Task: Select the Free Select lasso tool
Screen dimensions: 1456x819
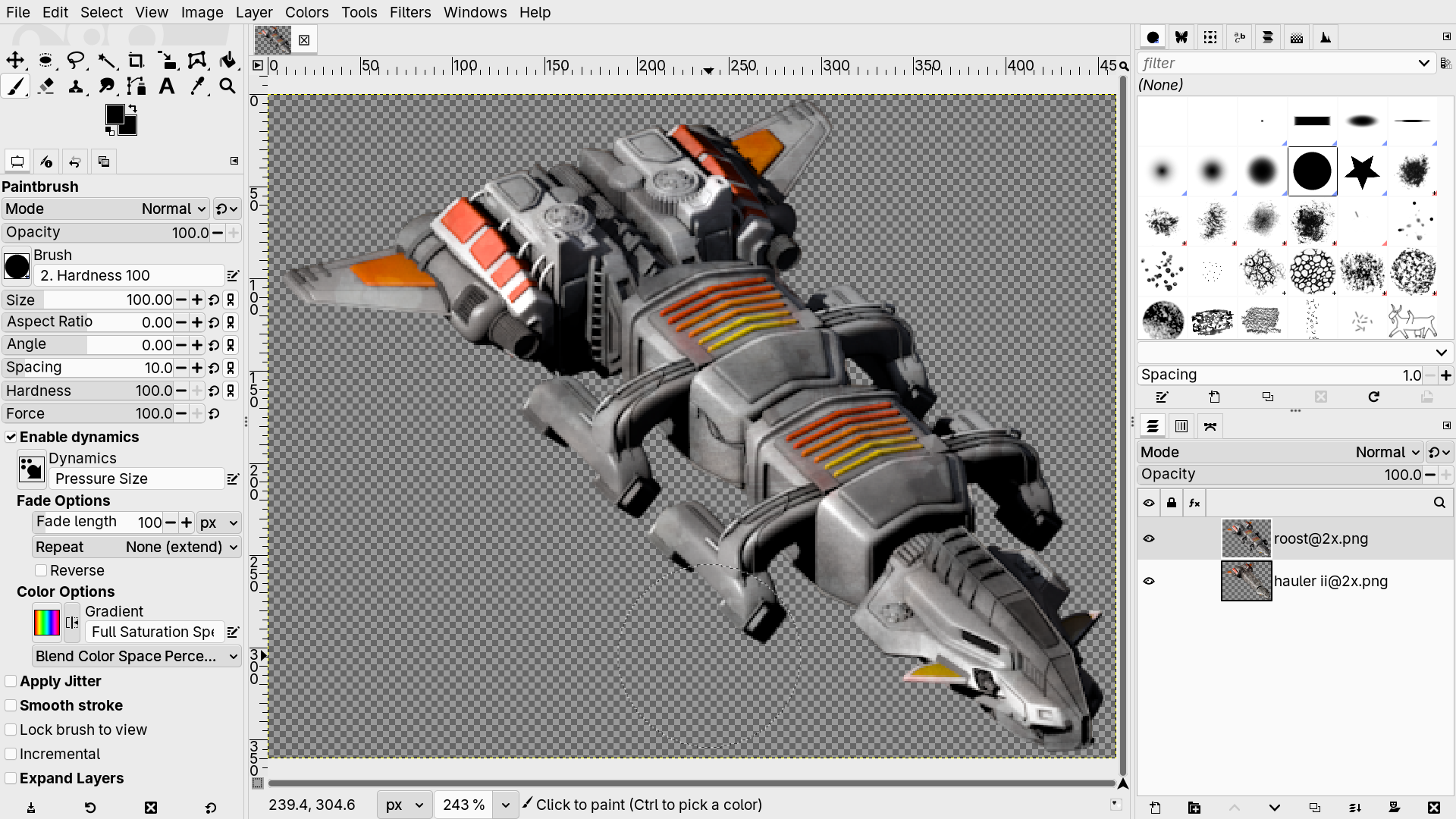Action: pos(76,61)
